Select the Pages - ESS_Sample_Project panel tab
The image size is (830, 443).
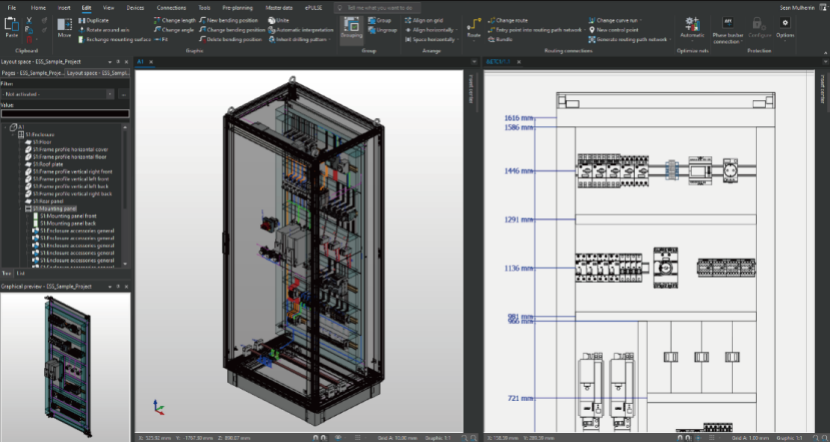[x=32, y=73]
